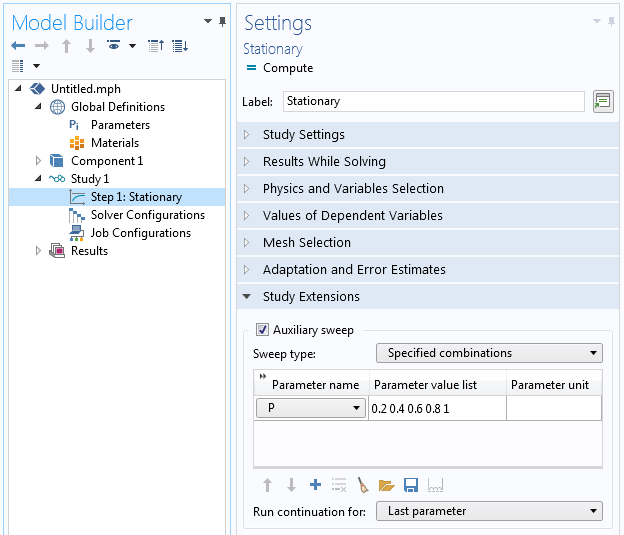Open the Run continuation for dropdown
This screenshot has height=535, width=624.
489,511
